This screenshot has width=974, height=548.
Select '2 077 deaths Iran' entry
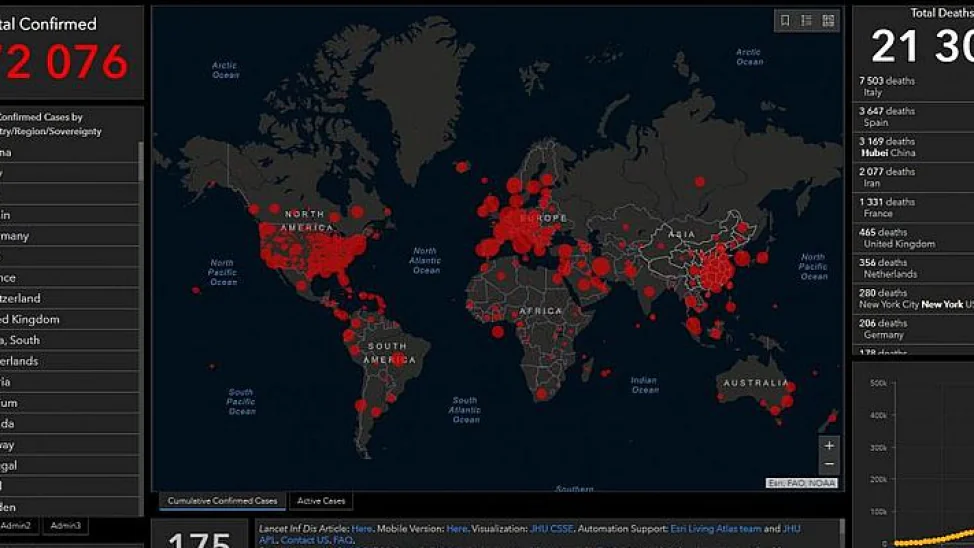[913, 177]
